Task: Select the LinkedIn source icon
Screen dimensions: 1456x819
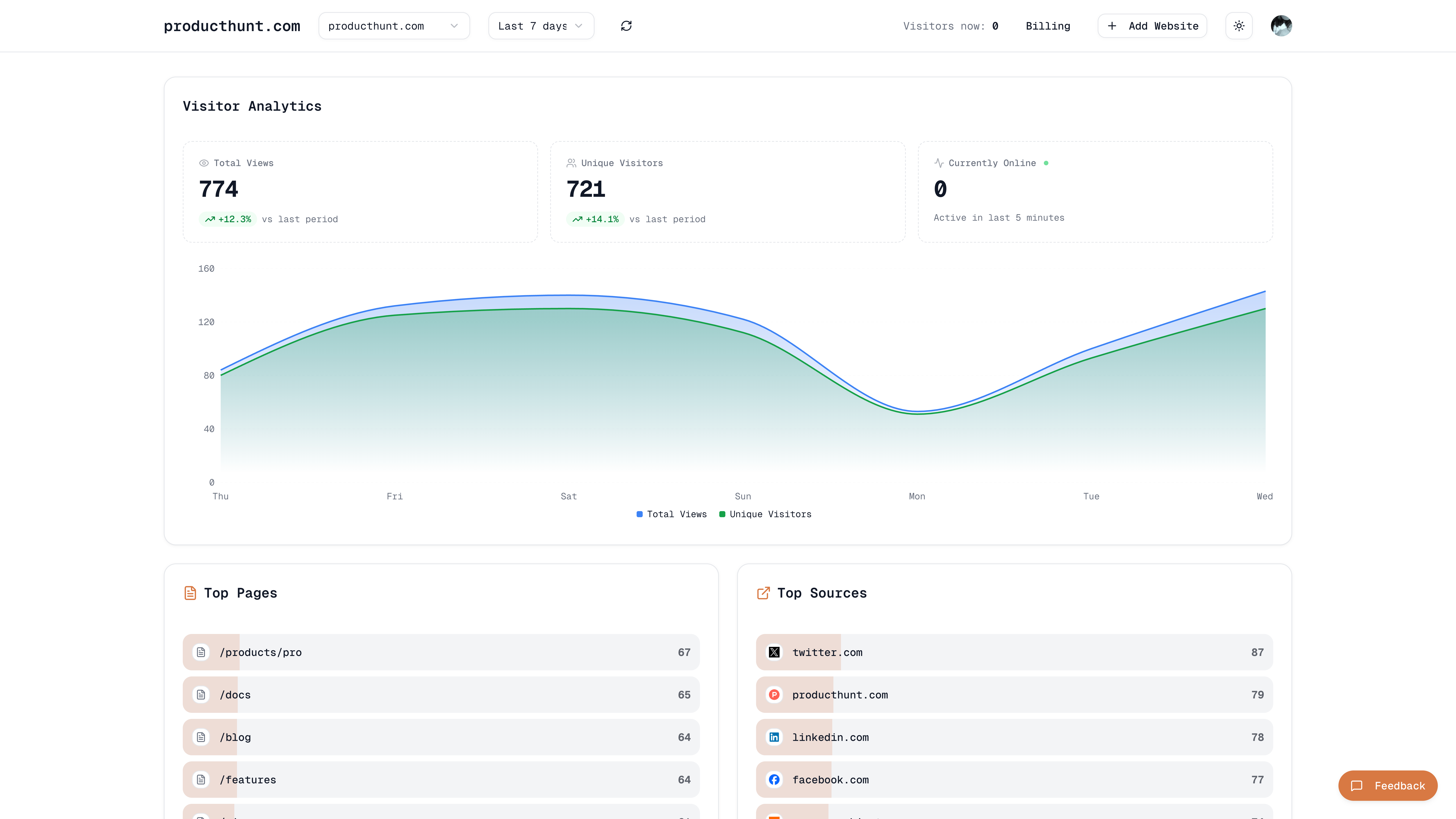Action: point(774,737)
